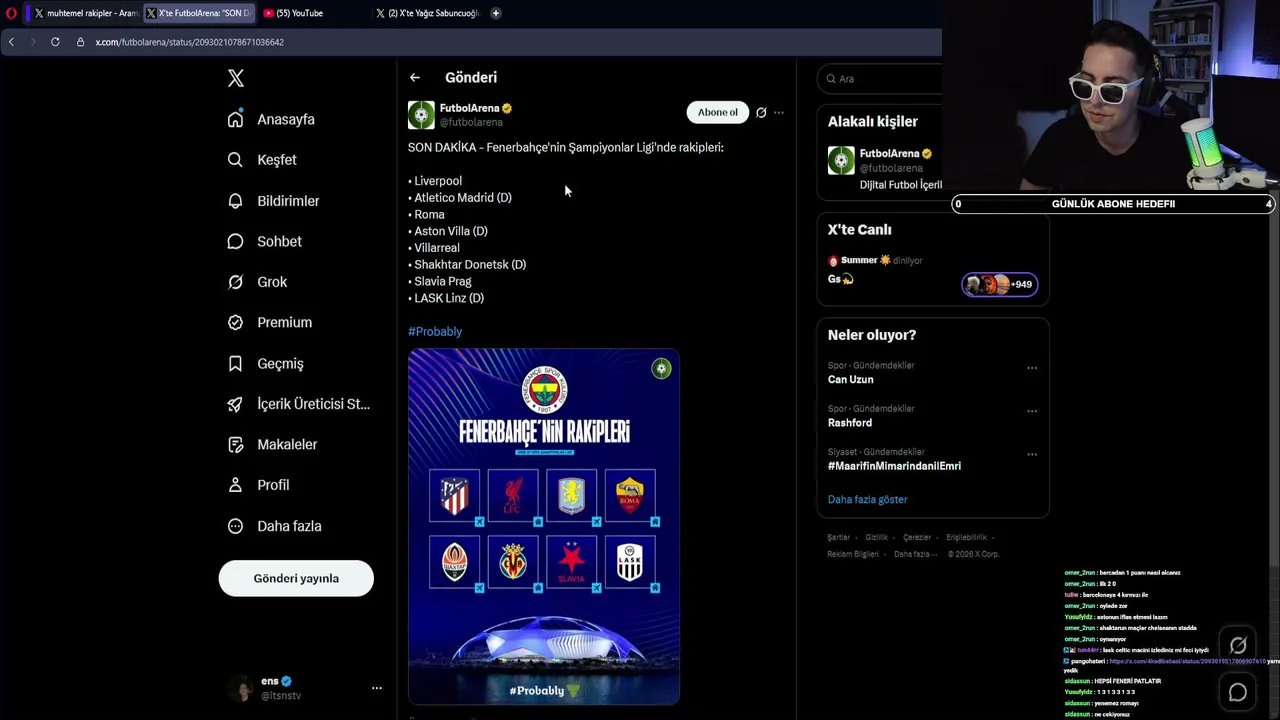The width and height of the screenshot is (1280, 720).
Task: Open Makaleler via the document icon
Action: tap(235, 444)
